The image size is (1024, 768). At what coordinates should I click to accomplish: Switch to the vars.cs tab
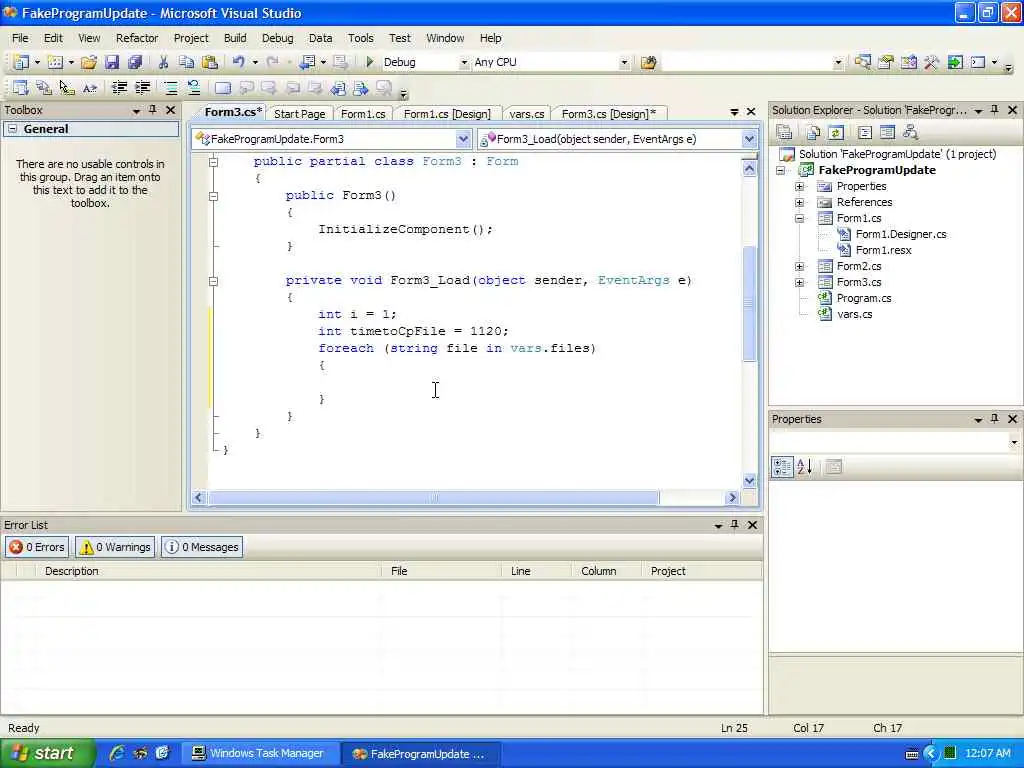pyautogui.click(x=526, y=114)
